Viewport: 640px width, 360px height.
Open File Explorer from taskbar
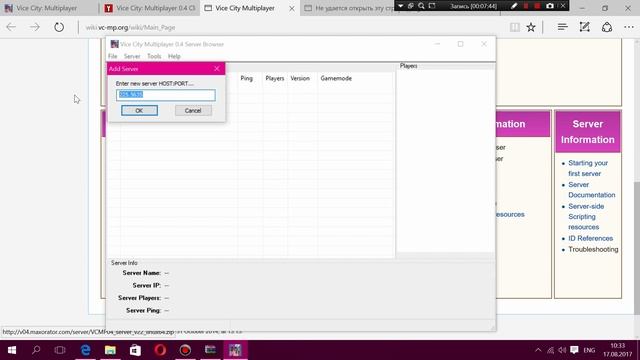tap(110, 350)
